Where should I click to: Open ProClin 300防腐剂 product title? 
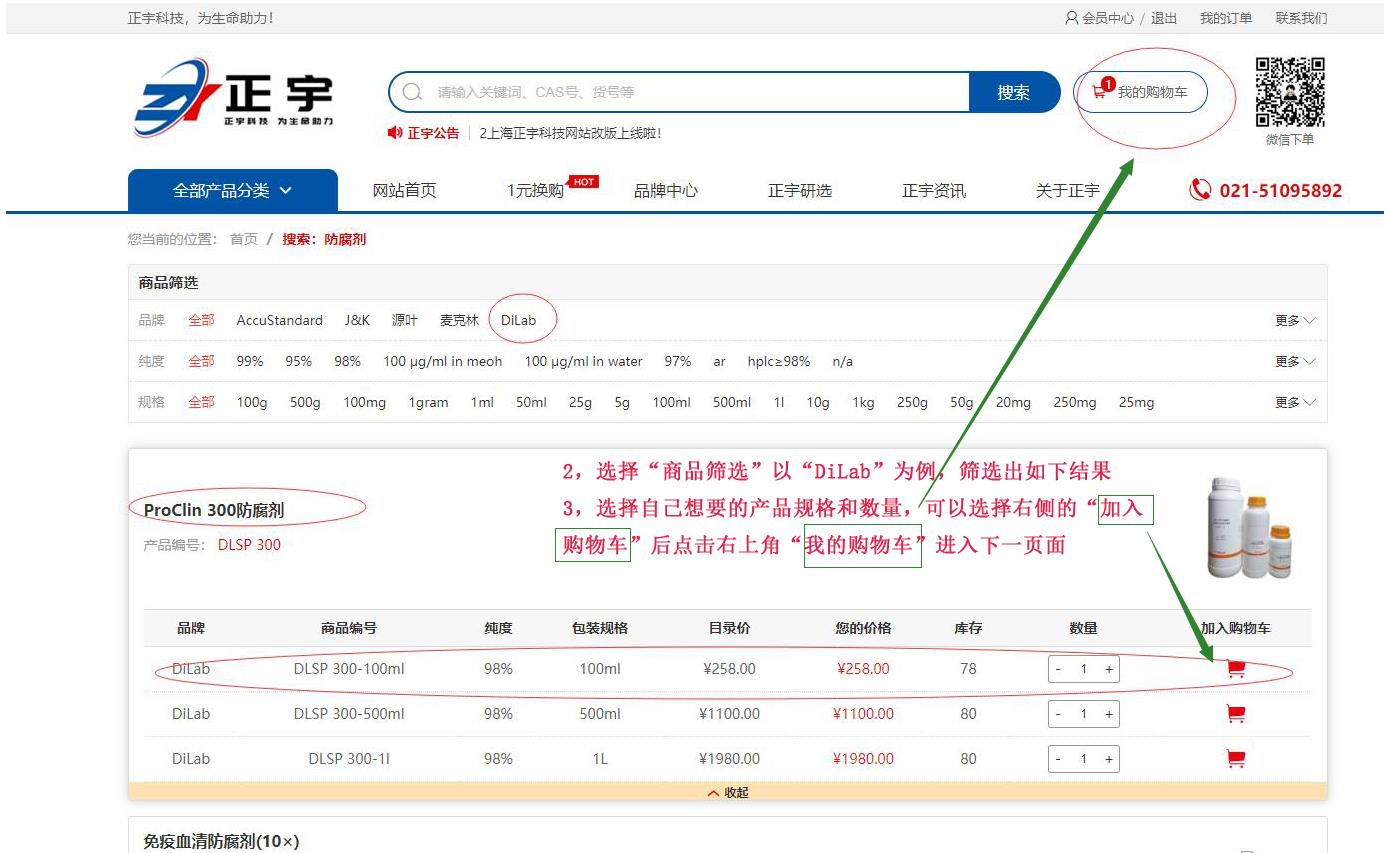click(x=213, y=510)
